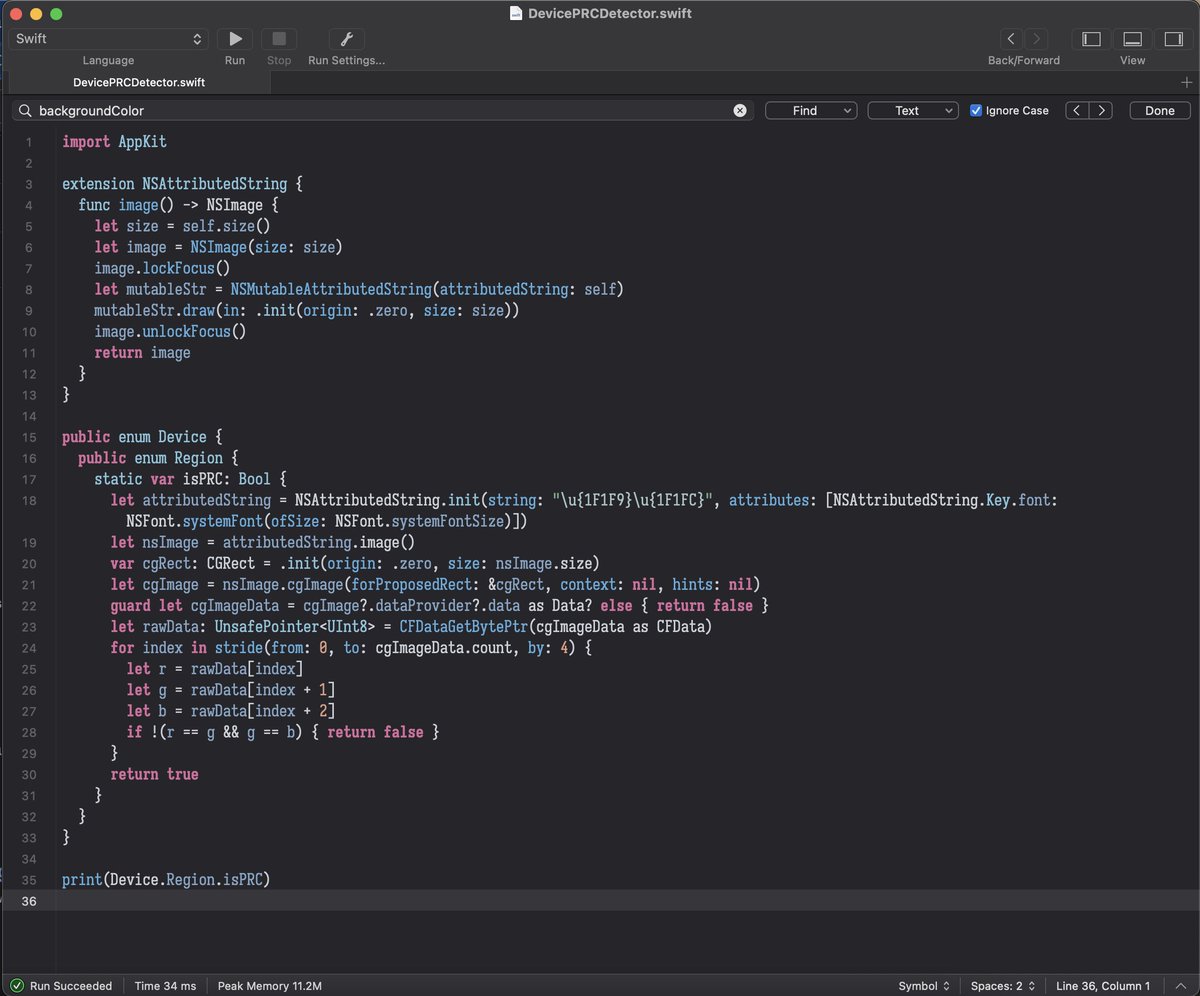Image resolution: width=1200 pixels, height=996 pixels.
Task: Click the Run Succeeded status text
Action: [x=71, y=986]
